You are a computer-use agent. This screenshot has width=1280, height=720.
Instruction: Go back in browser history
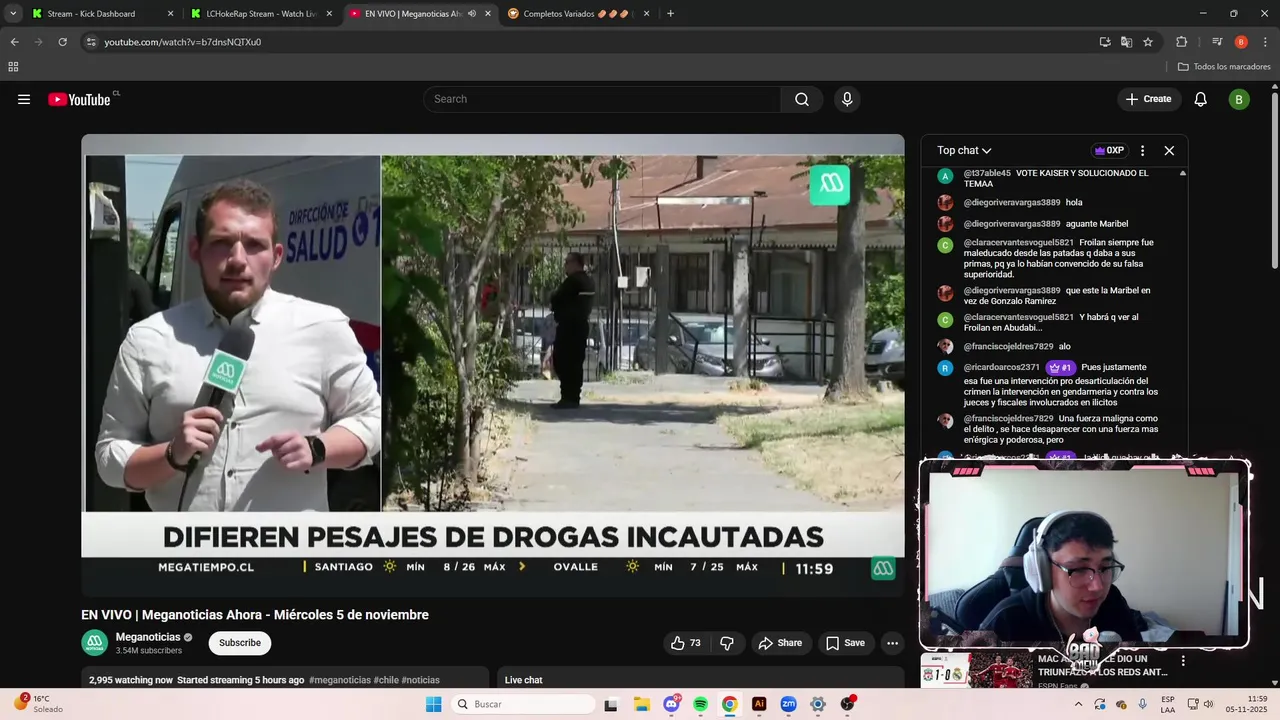click(14, 42)
